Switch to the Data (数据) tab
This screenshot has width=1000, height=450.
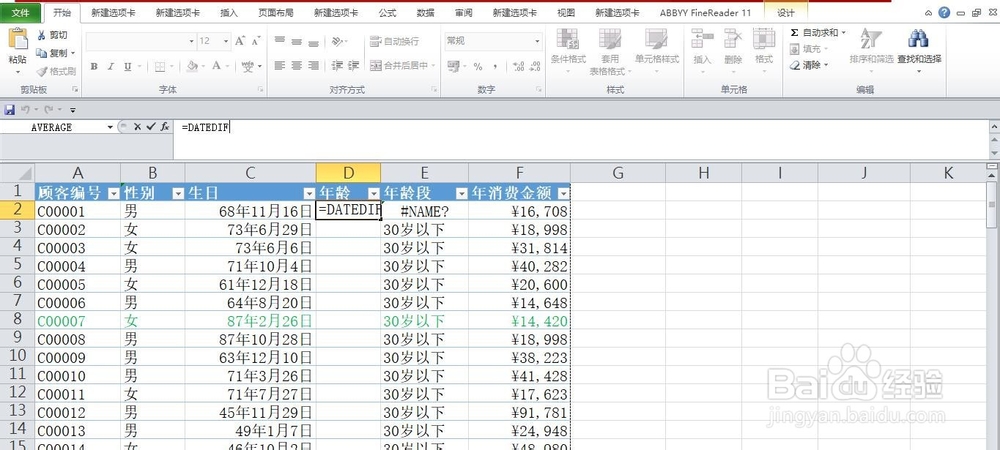(x=425, y=13)
